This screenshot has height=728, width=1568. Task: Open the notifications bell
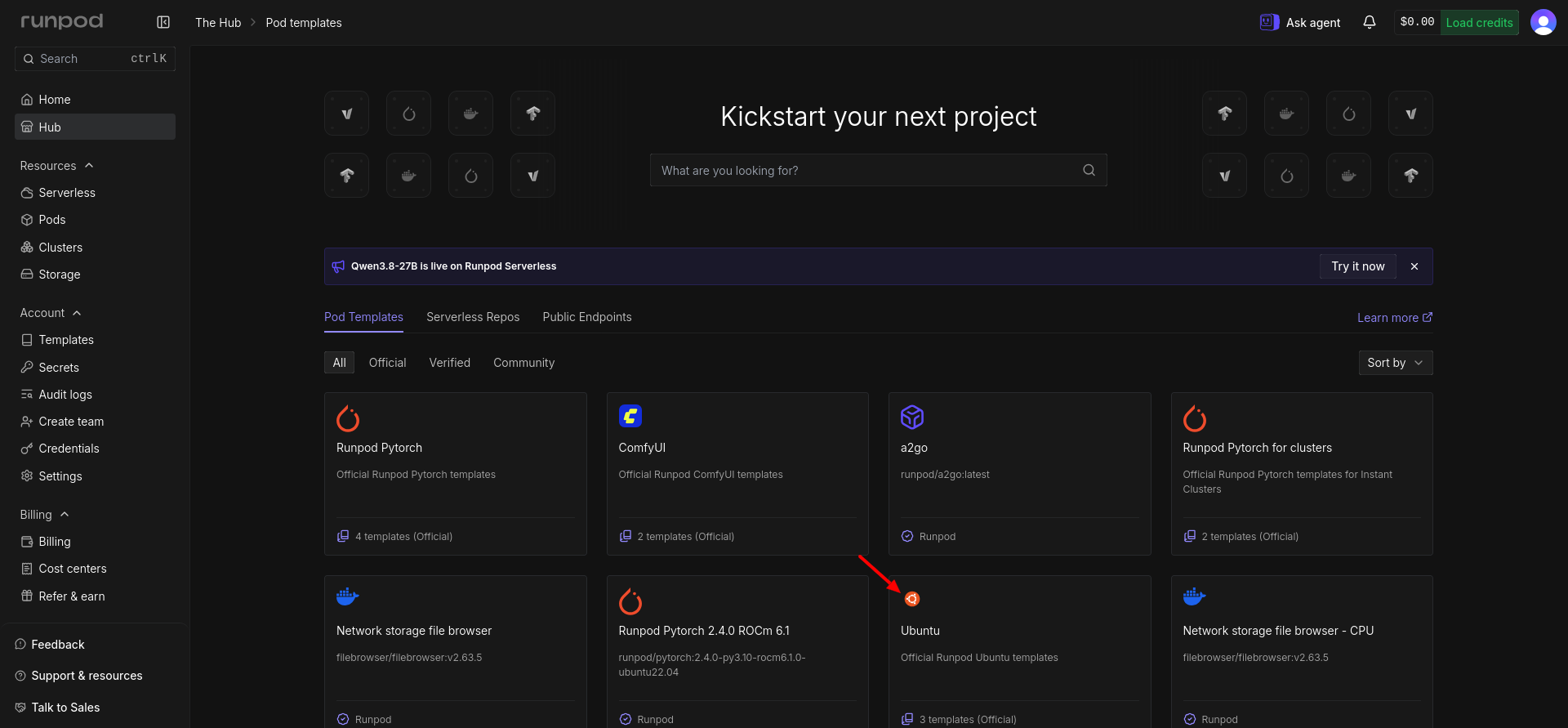click(1370, 22)
